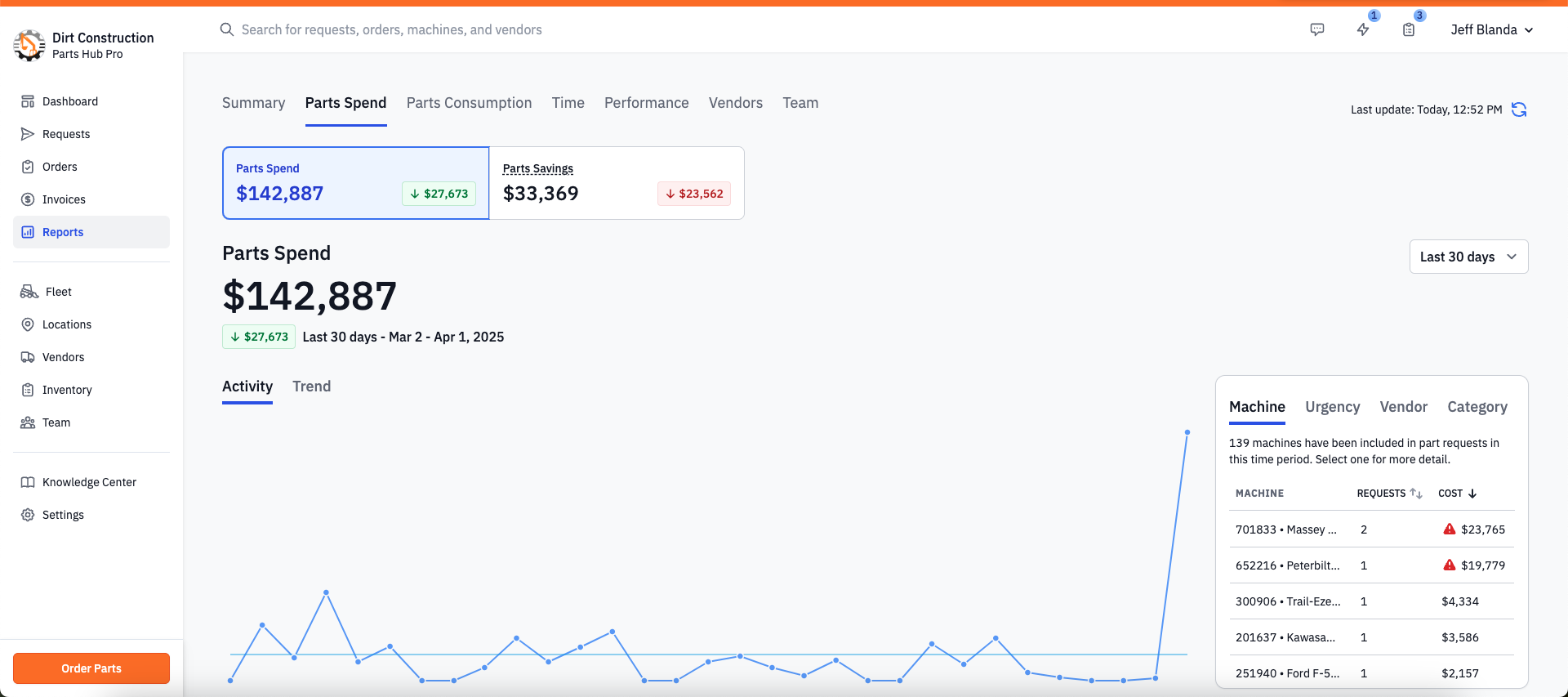
Task: Open the lightning bolt activity notifications
Action: (x=1363, y=29)
